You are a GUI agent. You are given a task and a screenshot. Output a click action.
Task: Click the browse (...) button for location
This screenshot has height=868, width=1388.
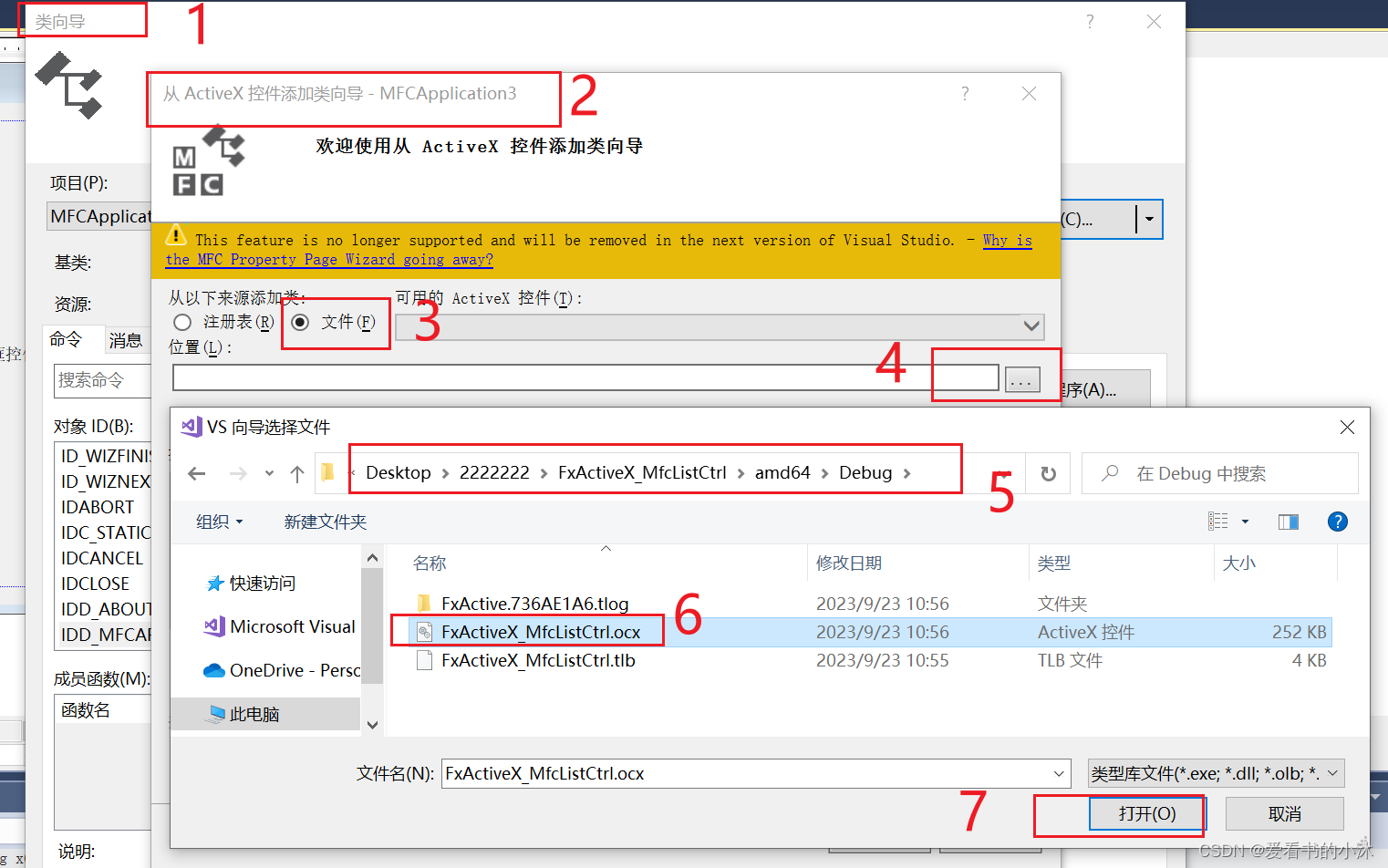[x=1022, y=379]
